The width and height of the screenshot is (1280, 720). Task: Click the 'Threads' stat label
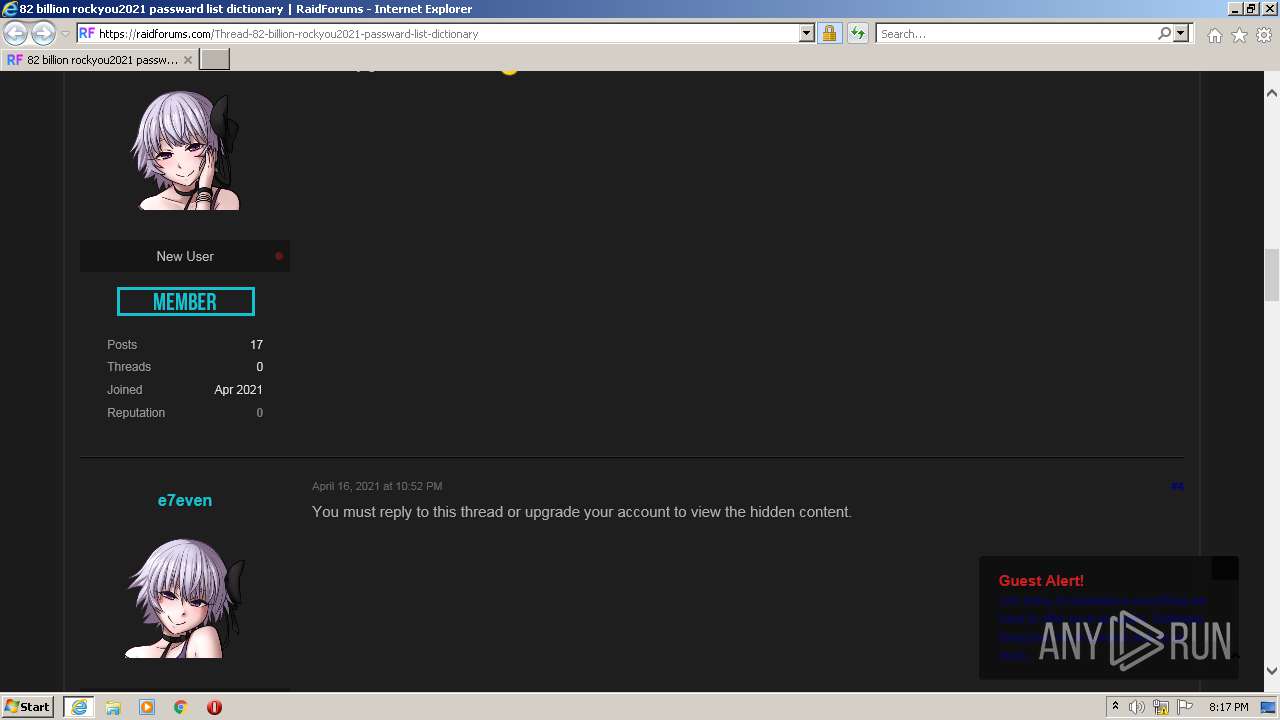coord(129,367)
